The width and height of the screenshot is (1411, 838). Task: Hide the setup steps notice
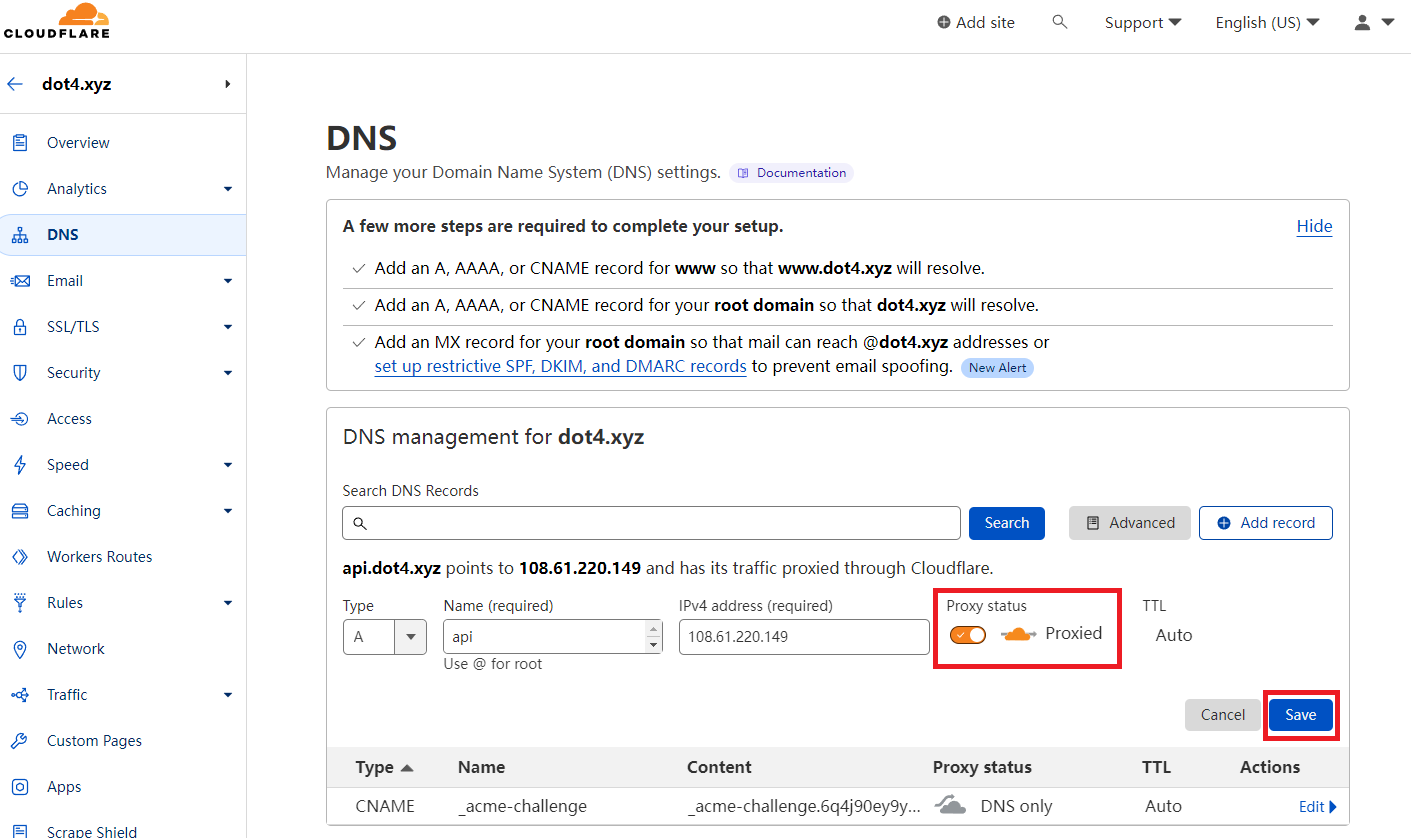click(x=1314, y=226)
